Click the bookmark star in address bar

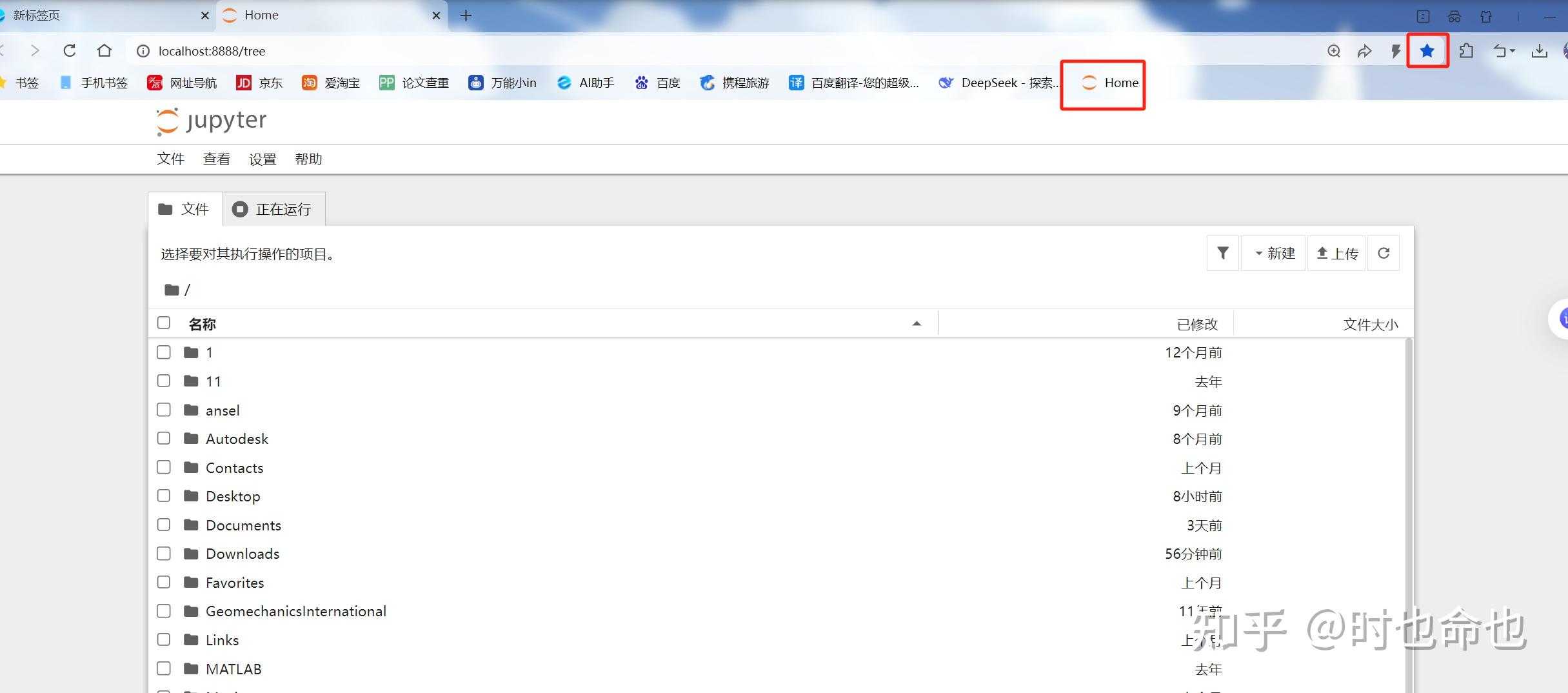point(1427,50)
